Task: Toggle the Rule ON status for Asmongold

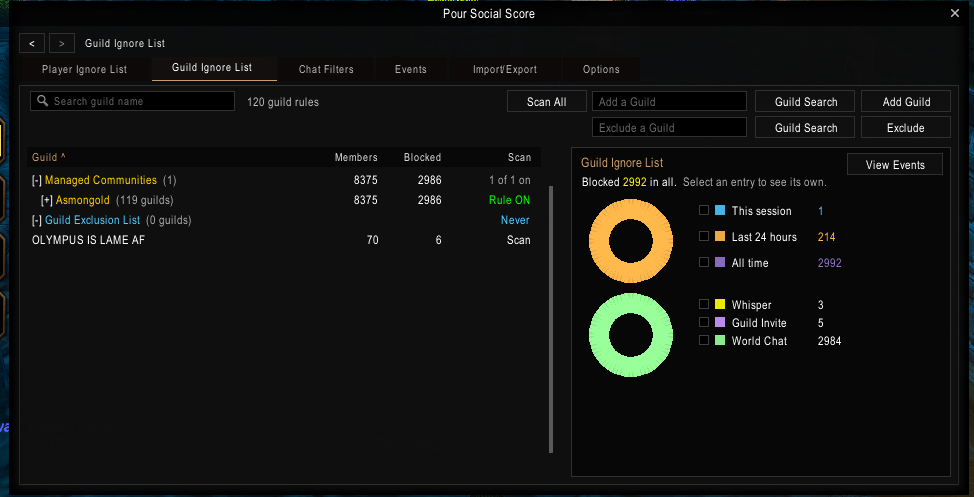Action: [509, 200]
